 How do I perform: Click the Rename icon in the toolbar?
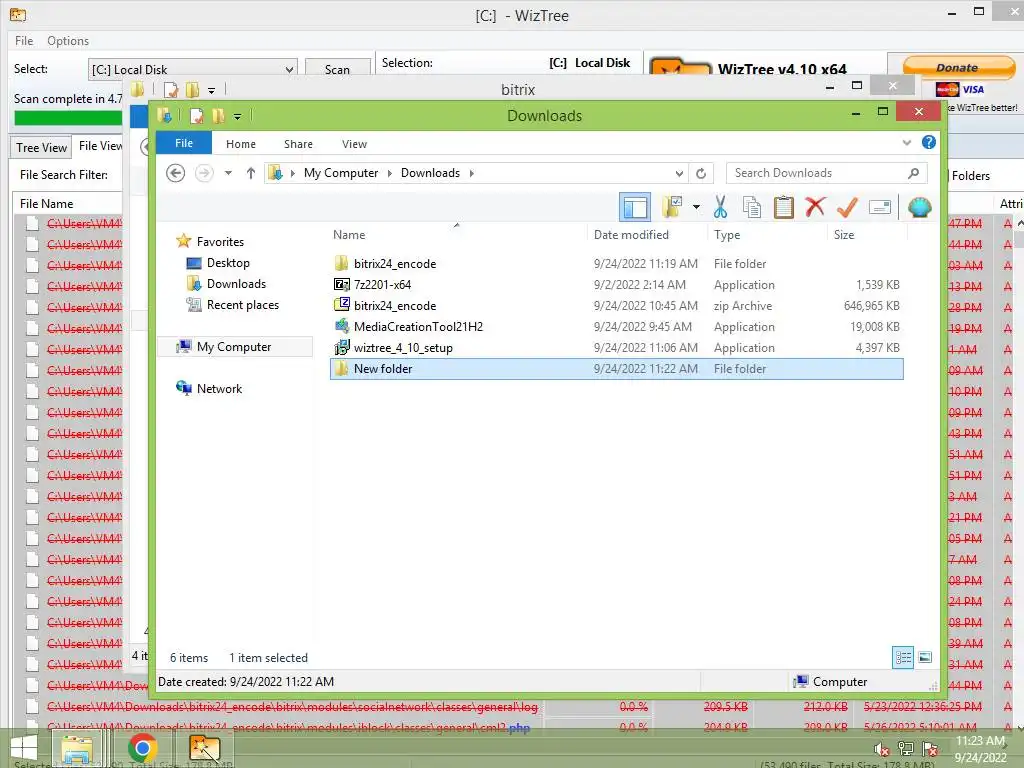point(880,208)
